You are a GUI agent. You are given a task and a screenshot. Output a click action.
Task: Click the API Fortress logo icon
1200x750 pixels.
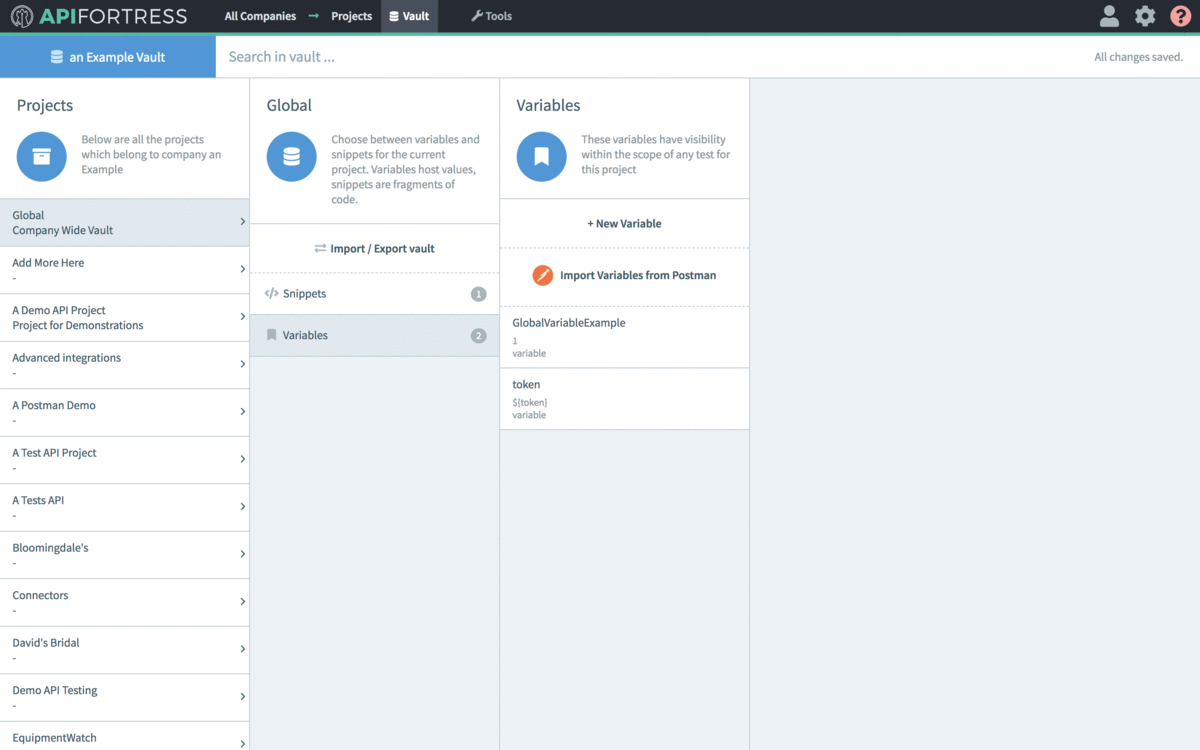coord(22,16)
